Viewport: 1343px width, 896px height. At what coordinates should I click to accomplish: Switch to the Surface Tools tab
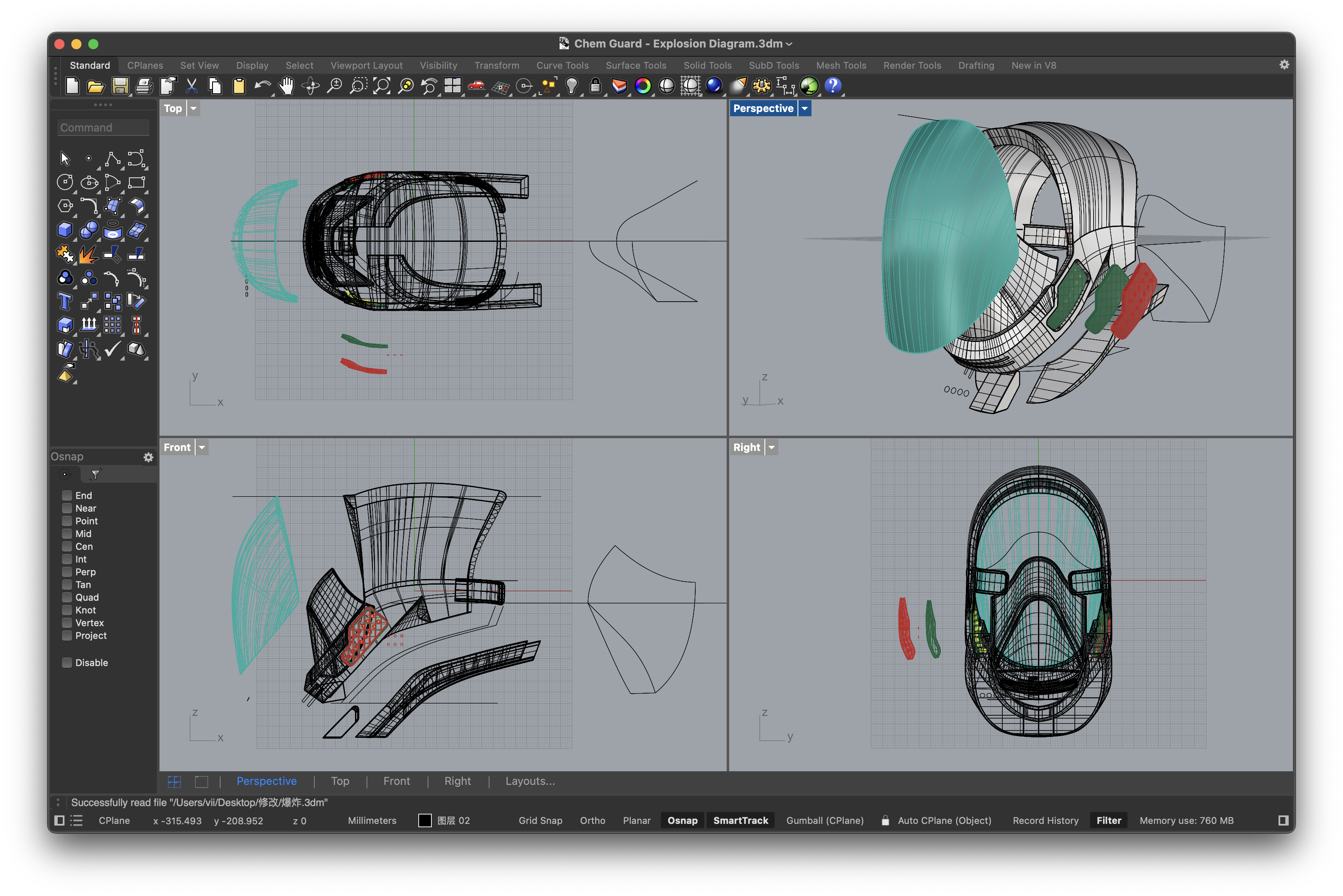pos(636,65)
